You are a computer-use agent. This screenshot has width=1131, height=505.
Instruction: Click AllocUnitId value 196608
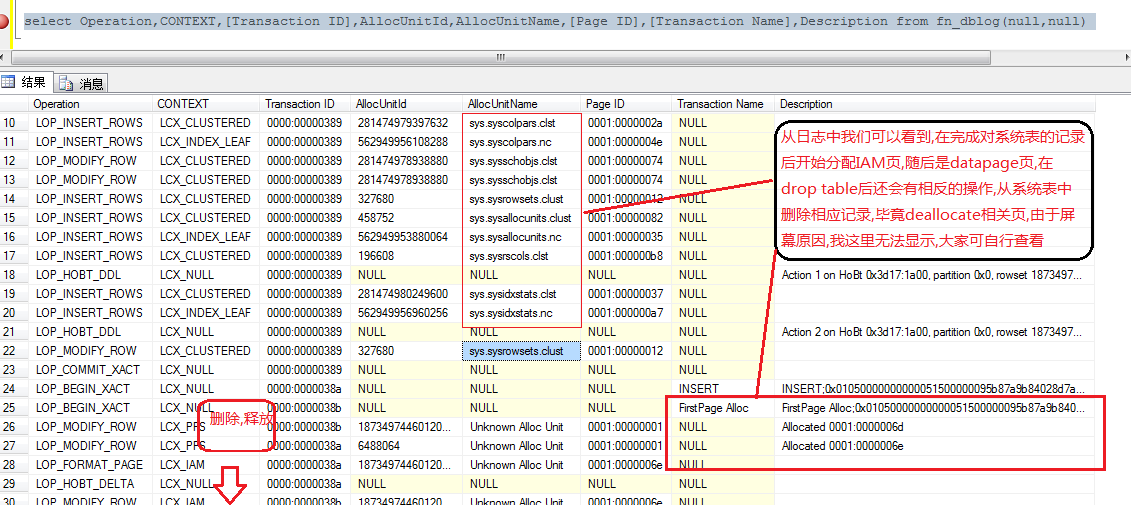pos(375,255)
